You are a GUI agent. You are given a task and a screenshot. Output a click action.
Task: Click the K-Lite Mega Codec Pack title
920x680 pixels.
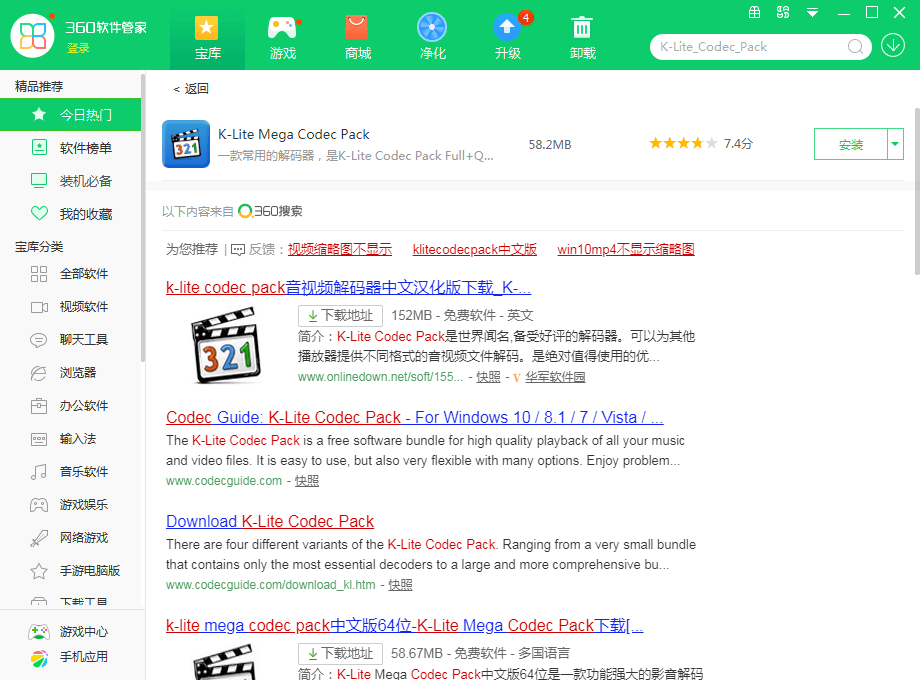coord(293,134)
